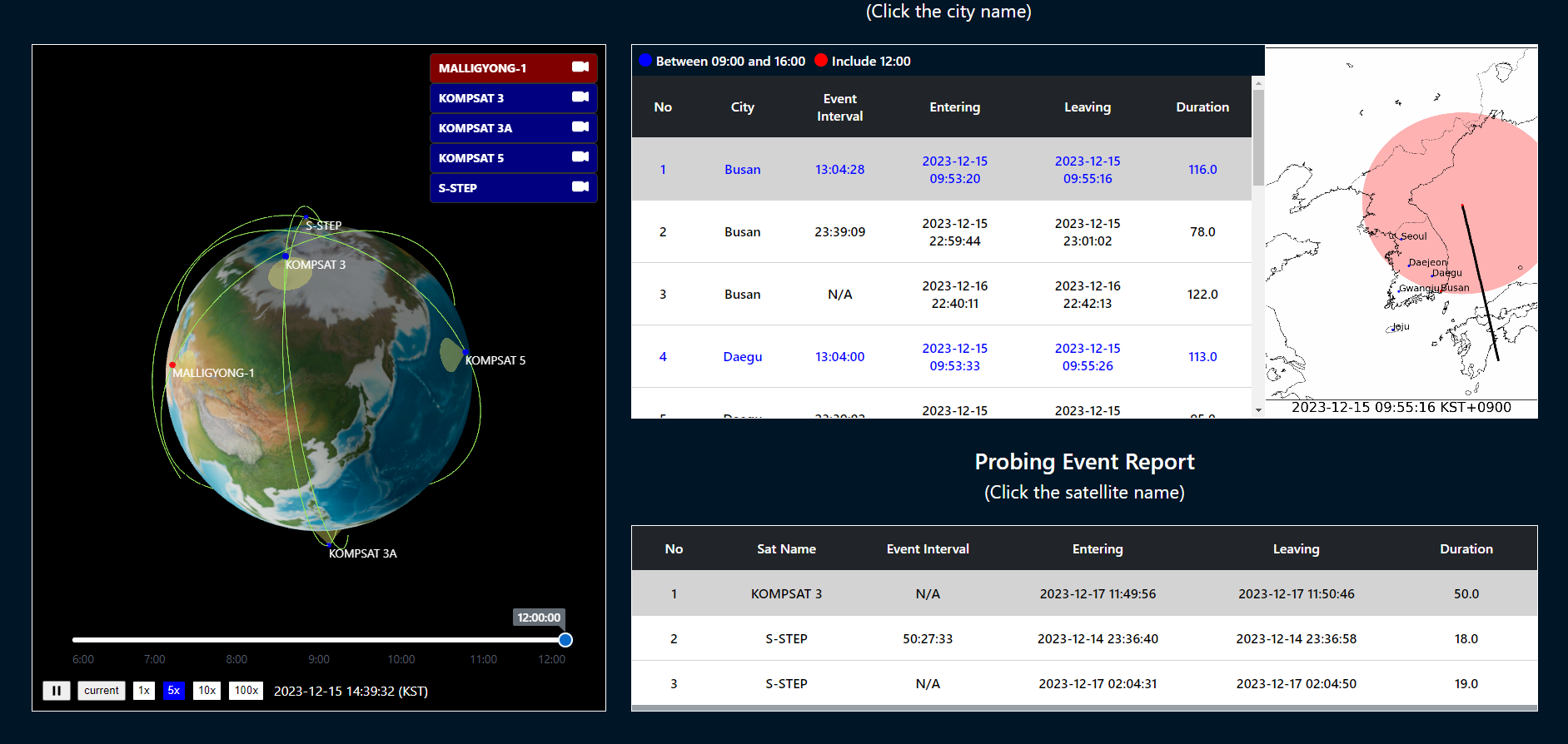Click Sat Name column header
This screenshot has width=1568, height=744.
786,549
